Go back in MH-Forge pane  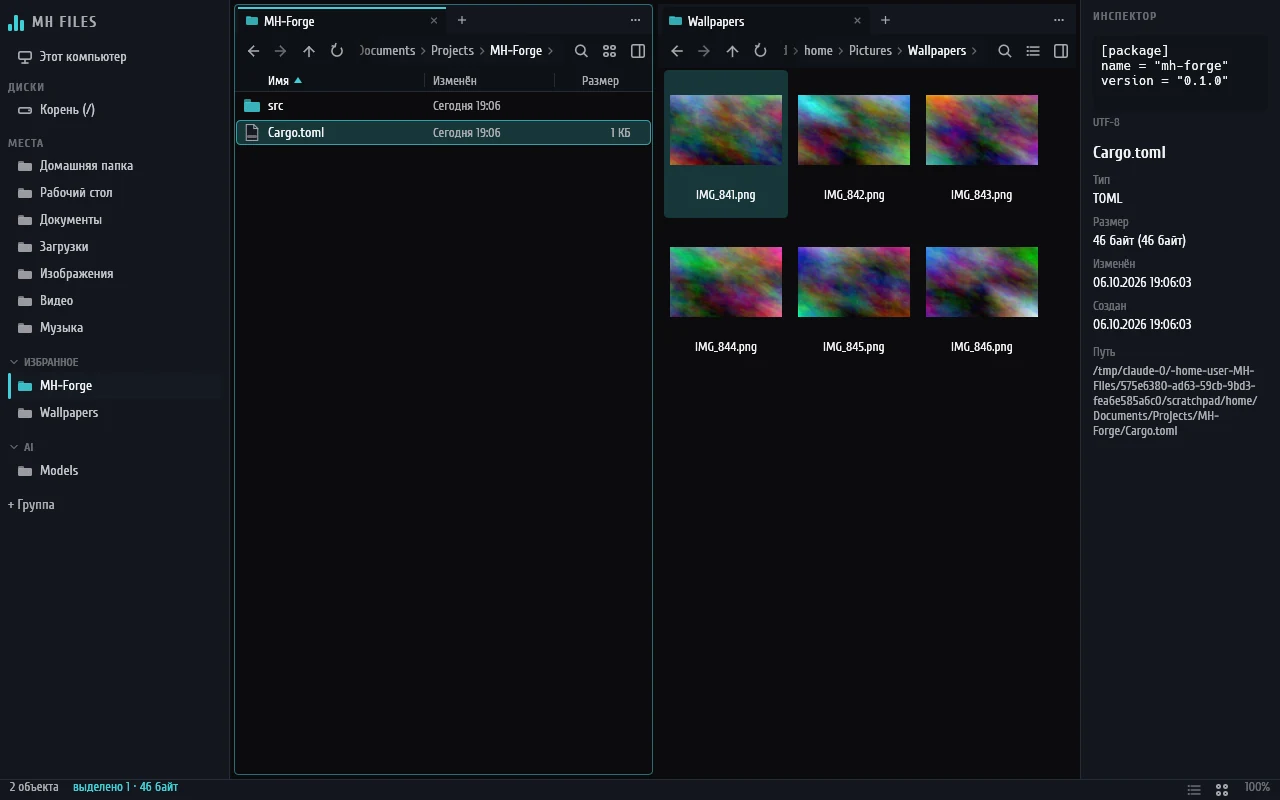253,51
